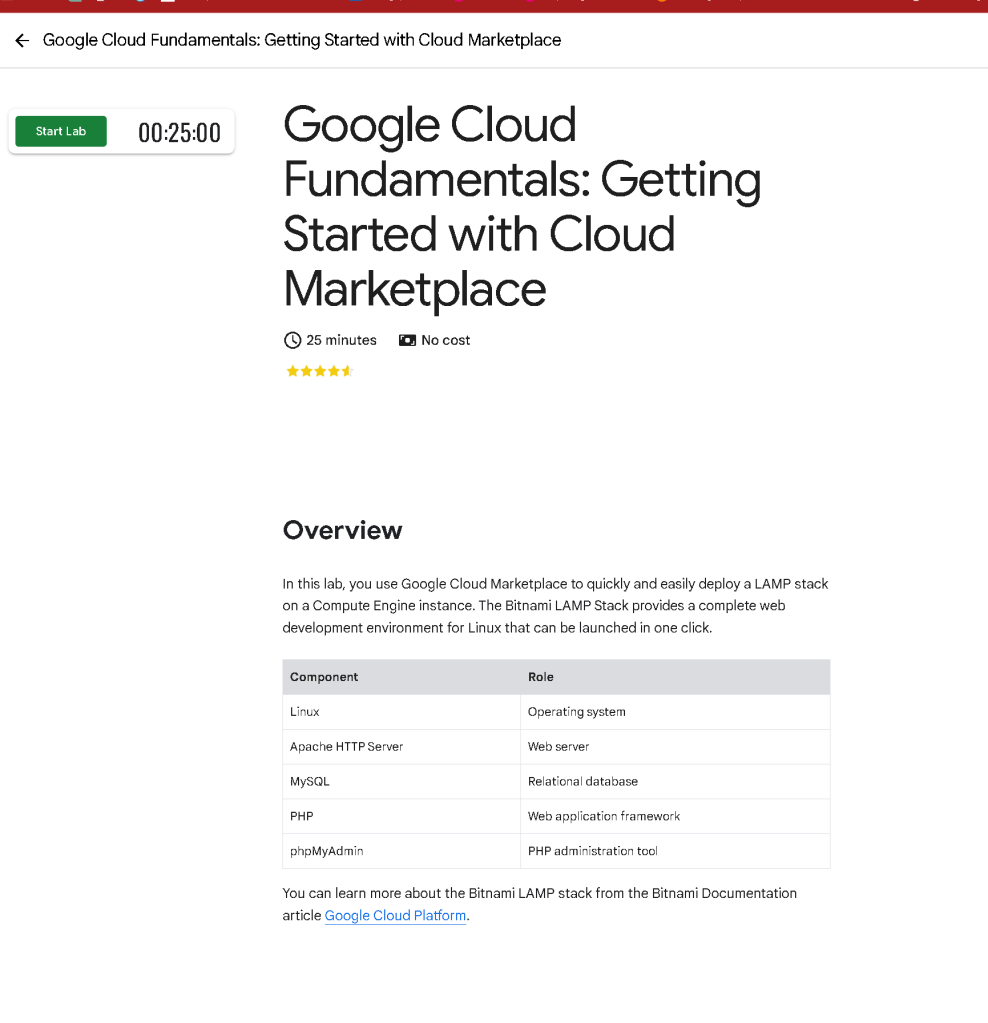The image size is (988, 1023).
Task: Click the PHP table cell
Action: (401, 816)
